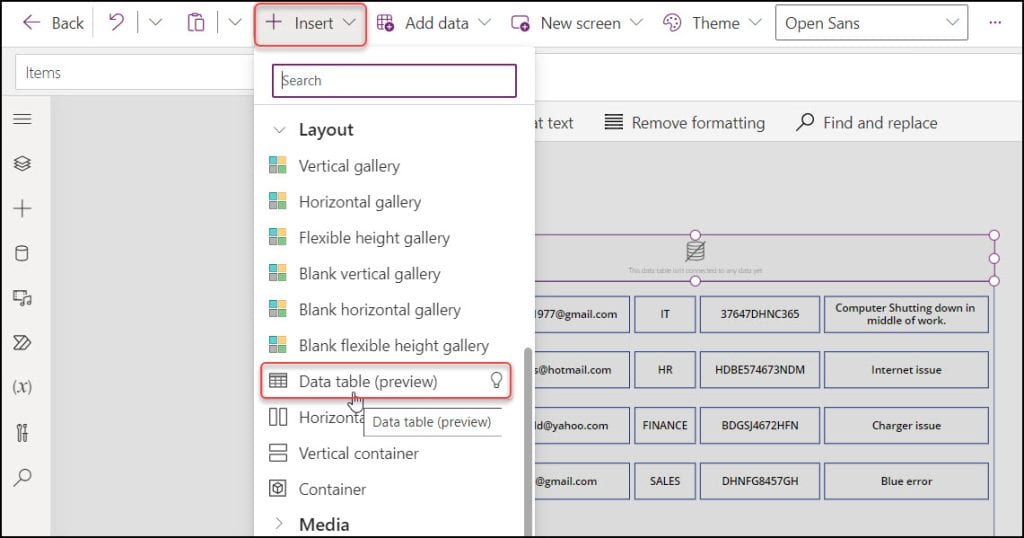This screenshot has width=1024, height=538.
Task: Click Find and replace
Action: [867, 123]
